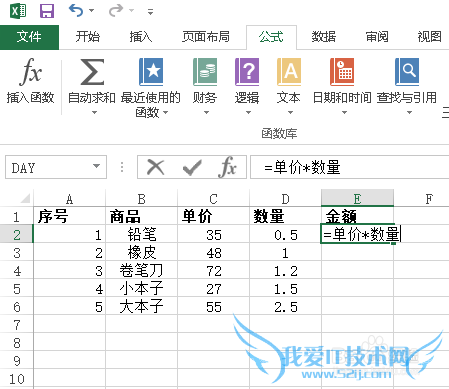The image size is (449, 389).
Task: Confirm the formula with the checkmark
Action: tap(192, 168)
